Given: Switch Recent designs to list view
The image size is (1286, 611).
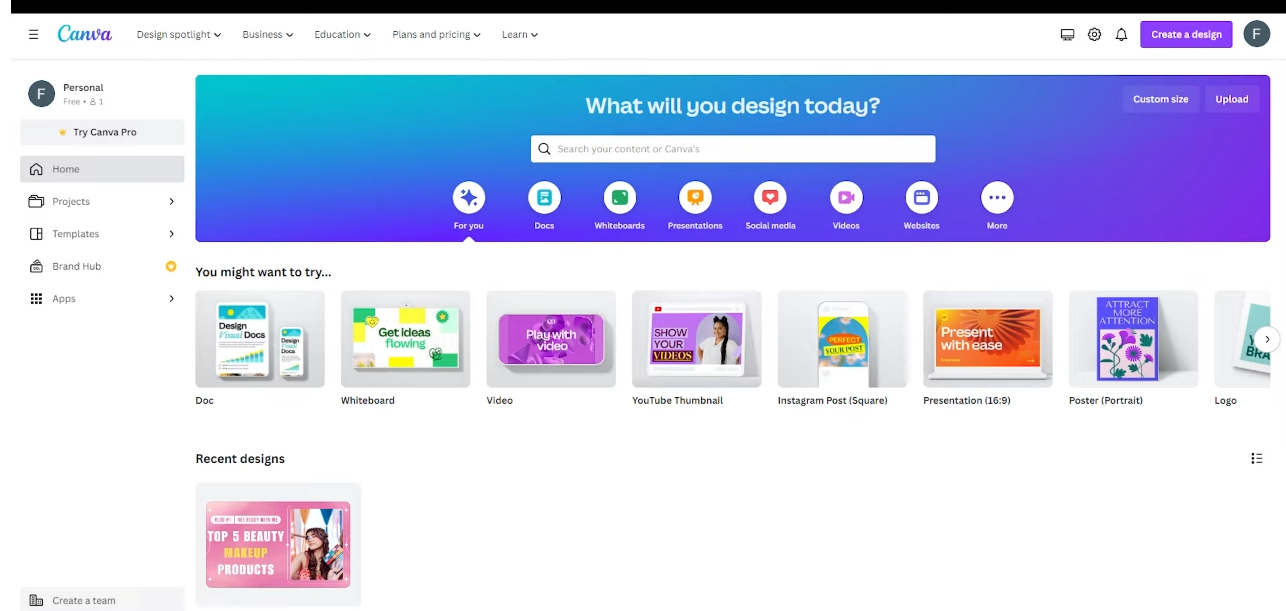Looking at the screenshot, I should coord(1257,458).
